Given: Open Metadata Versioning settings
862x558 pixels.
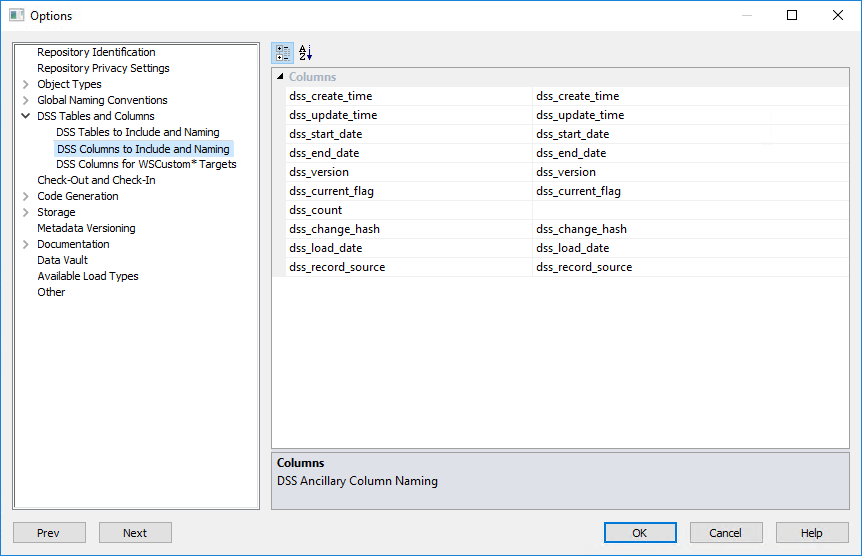Looking at the screenshot, I should (86, 228).
